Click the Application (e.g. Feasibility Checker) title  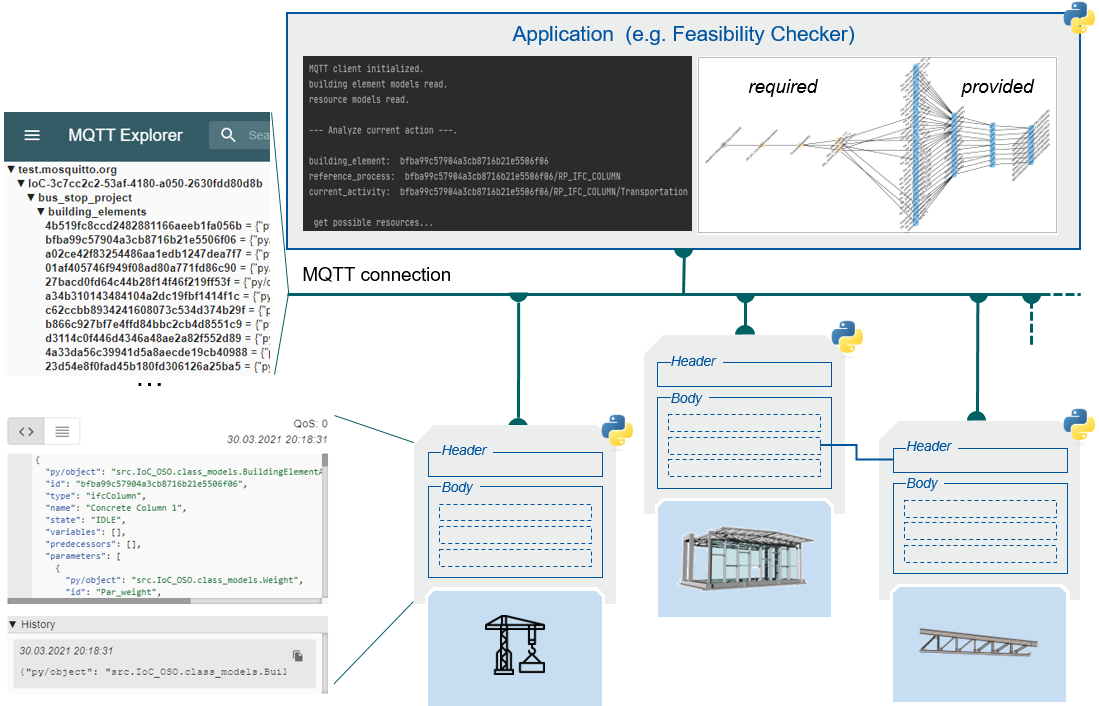coord(683,34)
